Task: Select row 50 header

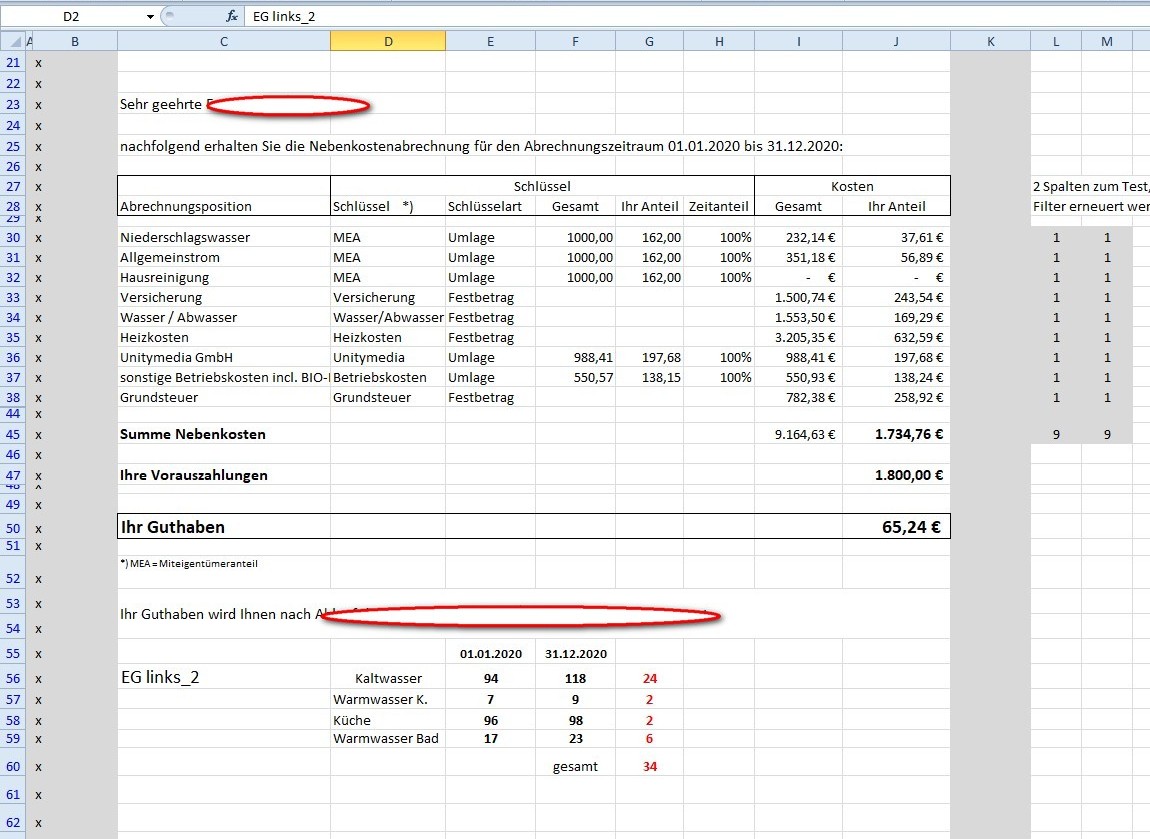Action: 13,528
